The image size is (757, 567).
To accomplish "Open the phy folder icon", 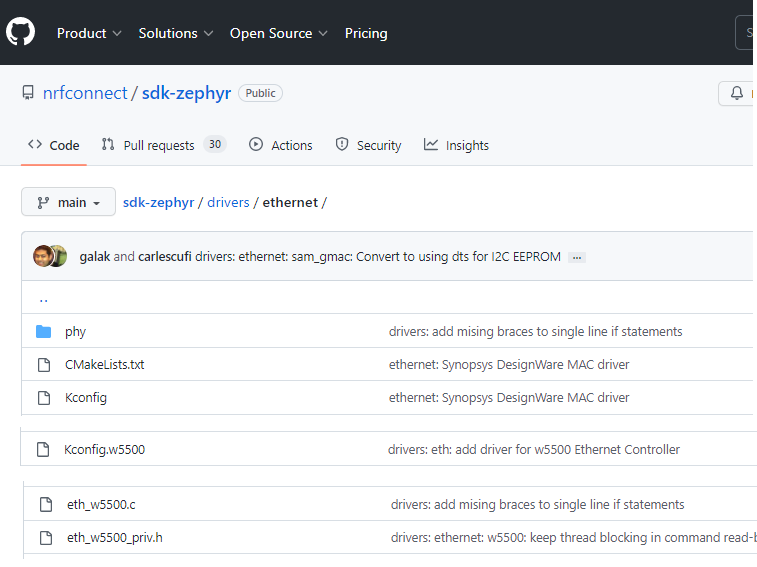I will click(43, 332).
